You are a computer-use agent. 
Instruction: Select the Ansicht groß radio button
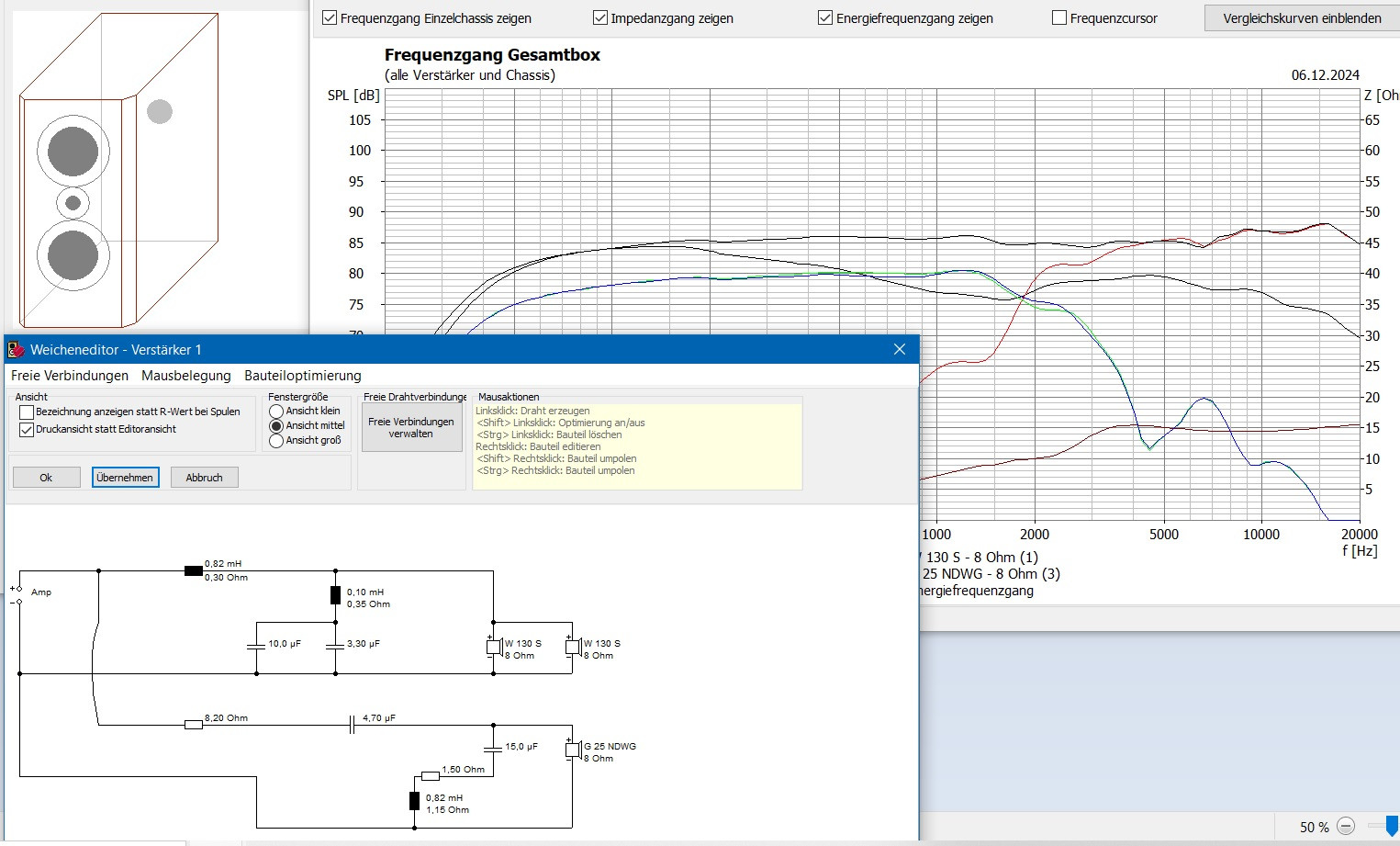click(x=276, y=442)
